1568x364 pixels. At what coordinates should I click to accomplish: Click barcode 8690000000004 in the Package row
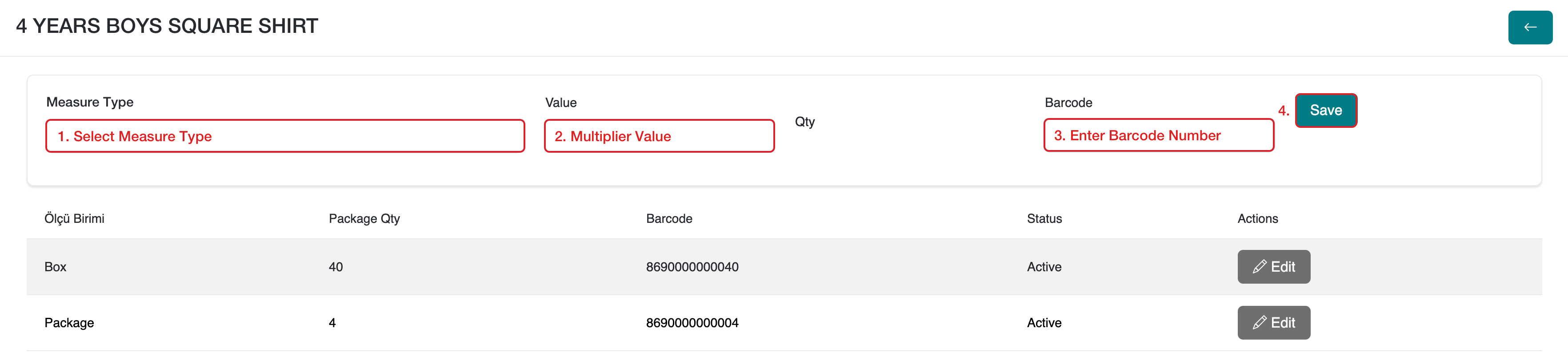pos(692,323)
